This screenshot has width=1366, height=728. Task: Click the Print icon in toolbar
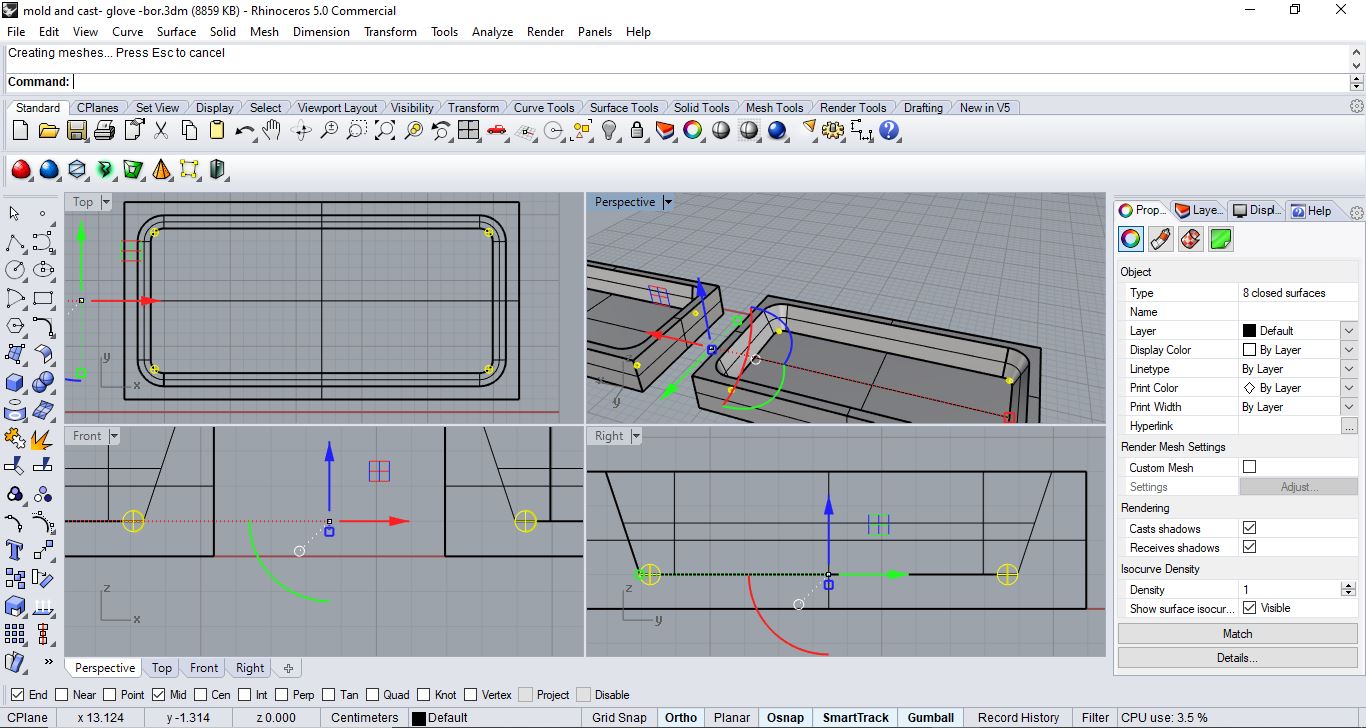104,130
